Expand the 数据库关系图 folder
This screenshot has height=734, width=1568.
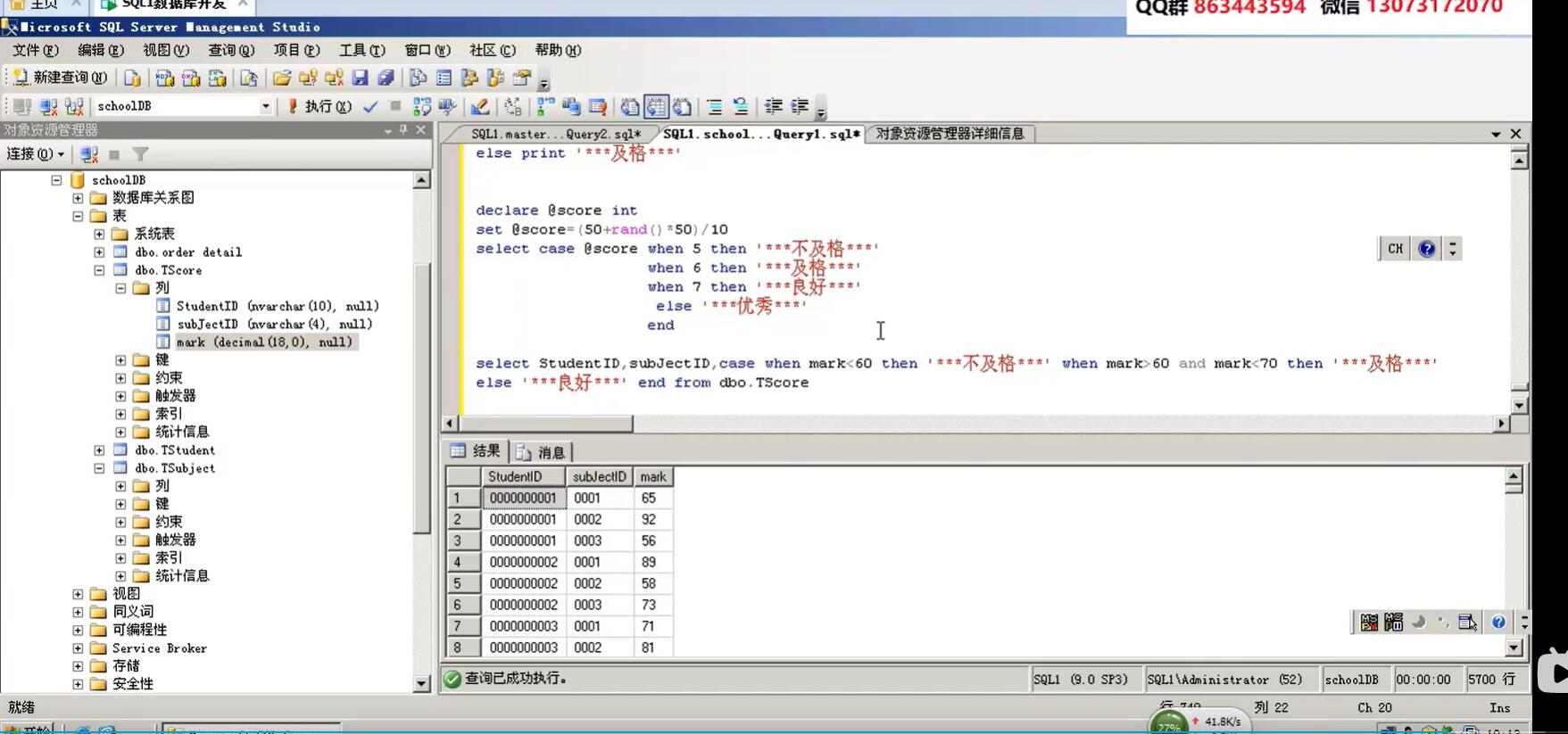tap(78, 198)
